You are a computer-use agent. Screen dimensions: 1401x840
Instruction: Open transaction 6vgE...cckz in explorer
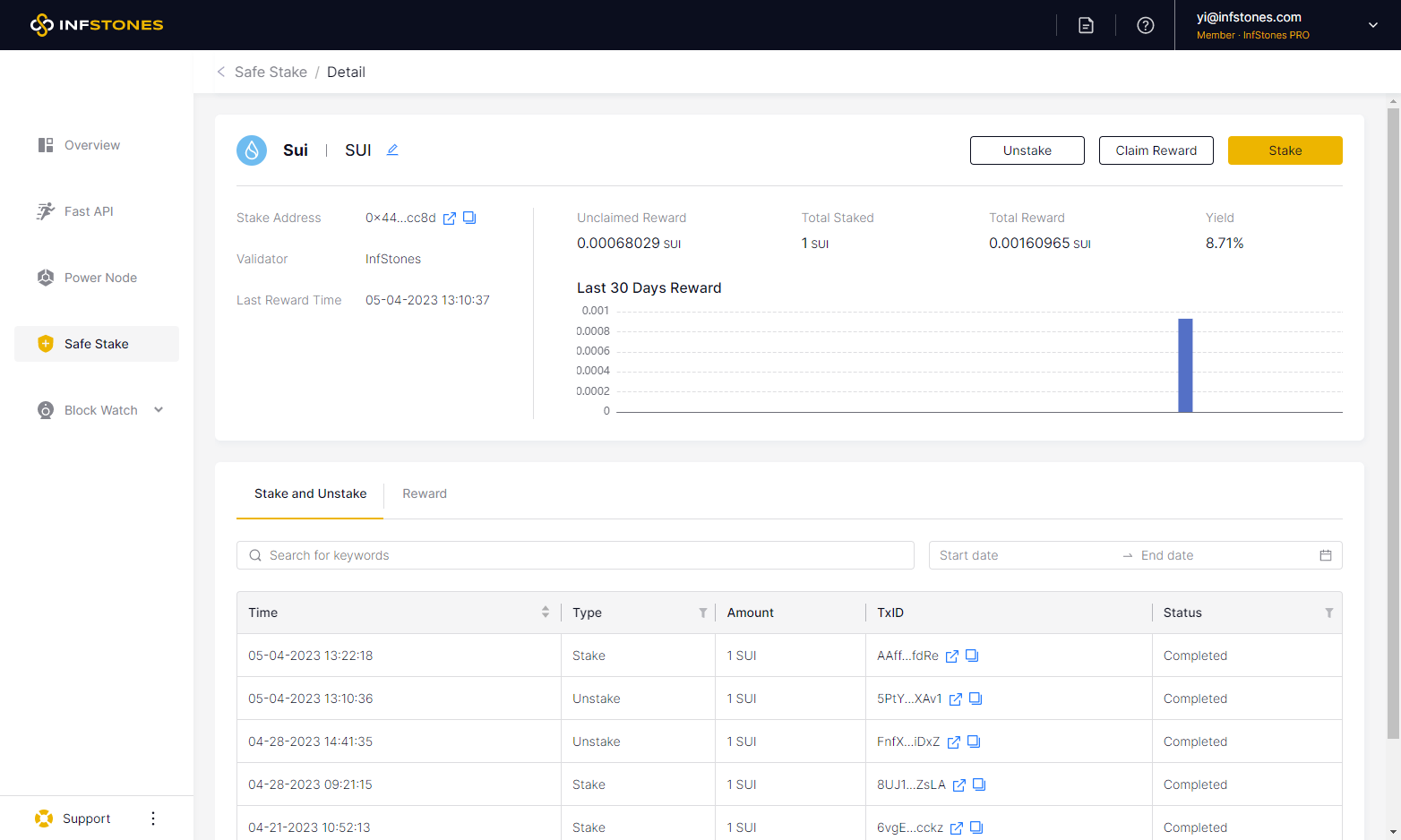957,828
